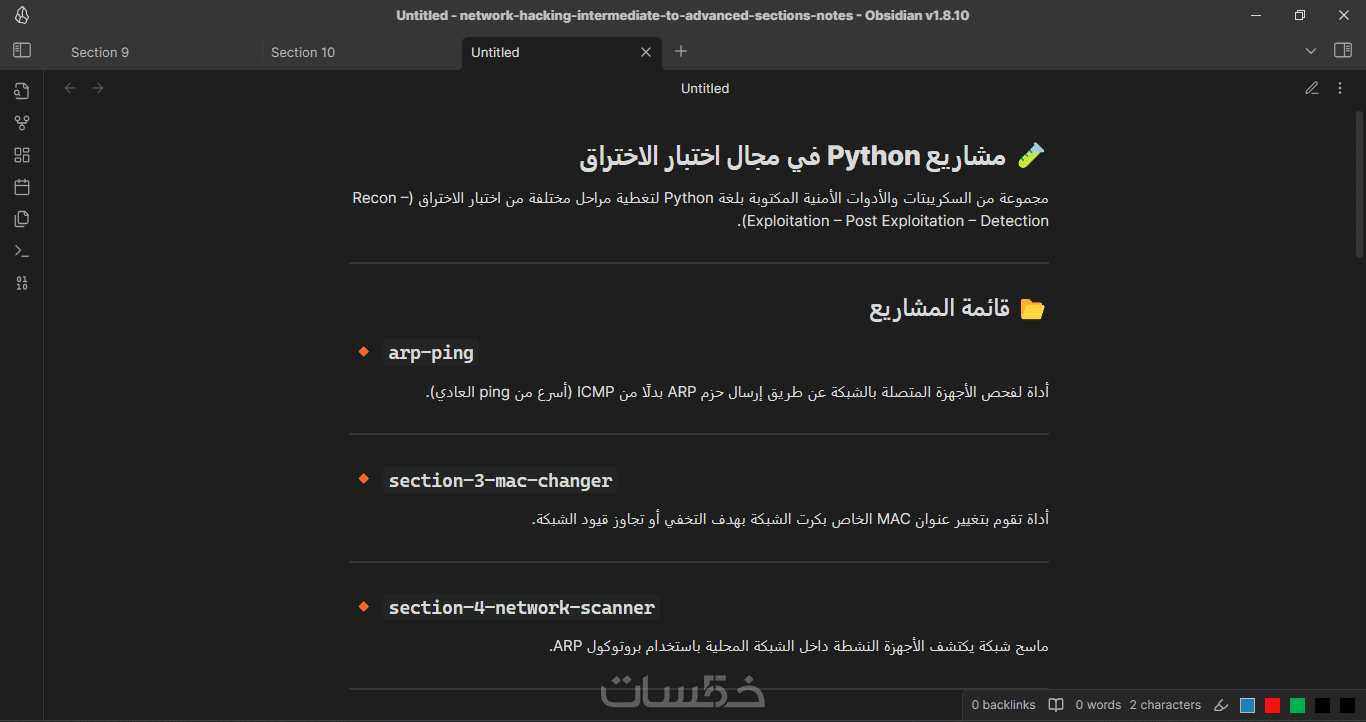Open the three-dot more options menu
Viewport: 1366px width, 722px height.
1340,88
